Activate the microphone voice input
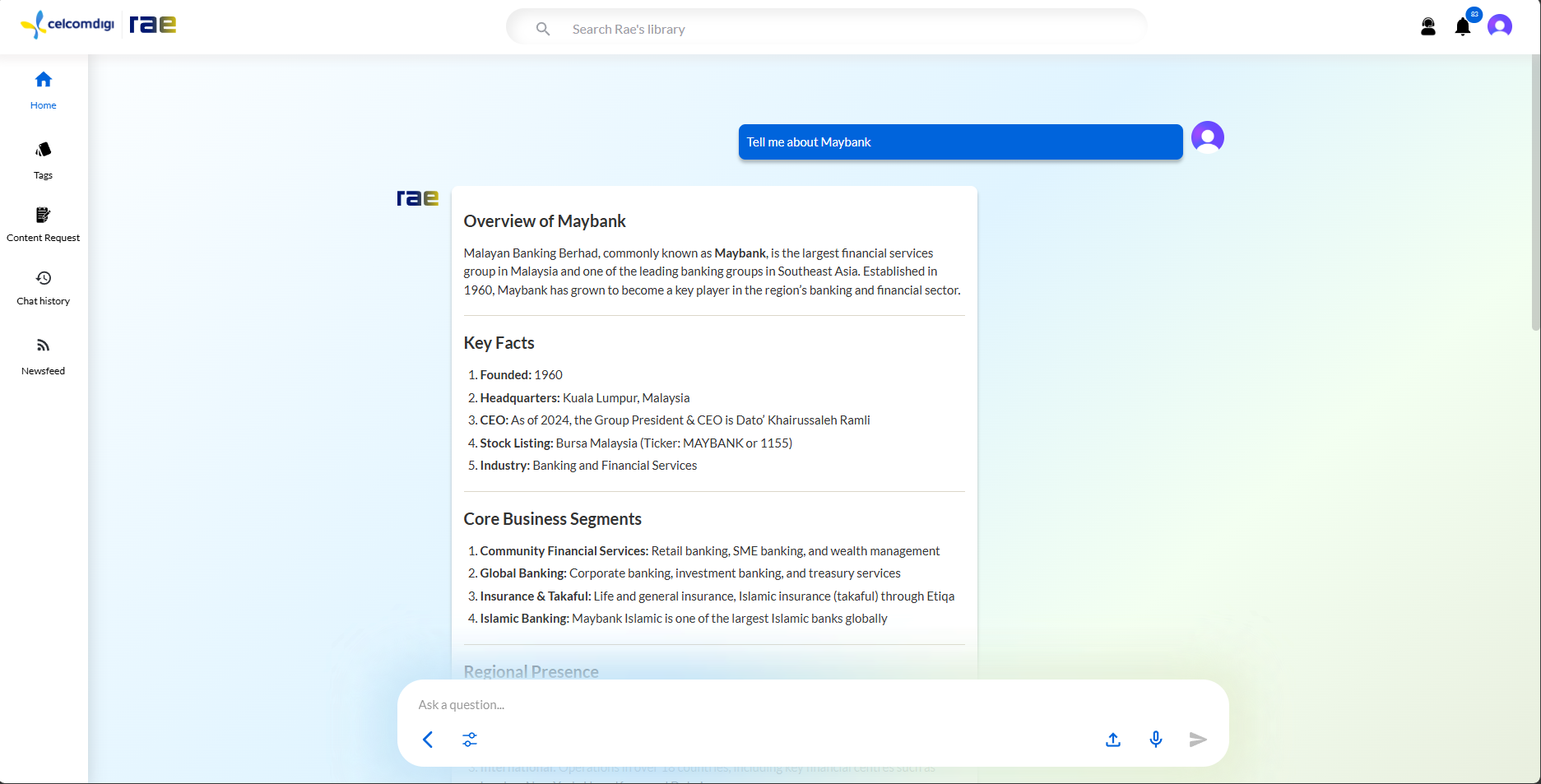The width and height of the screenshot is (1541, 784). pos(1156,740)
